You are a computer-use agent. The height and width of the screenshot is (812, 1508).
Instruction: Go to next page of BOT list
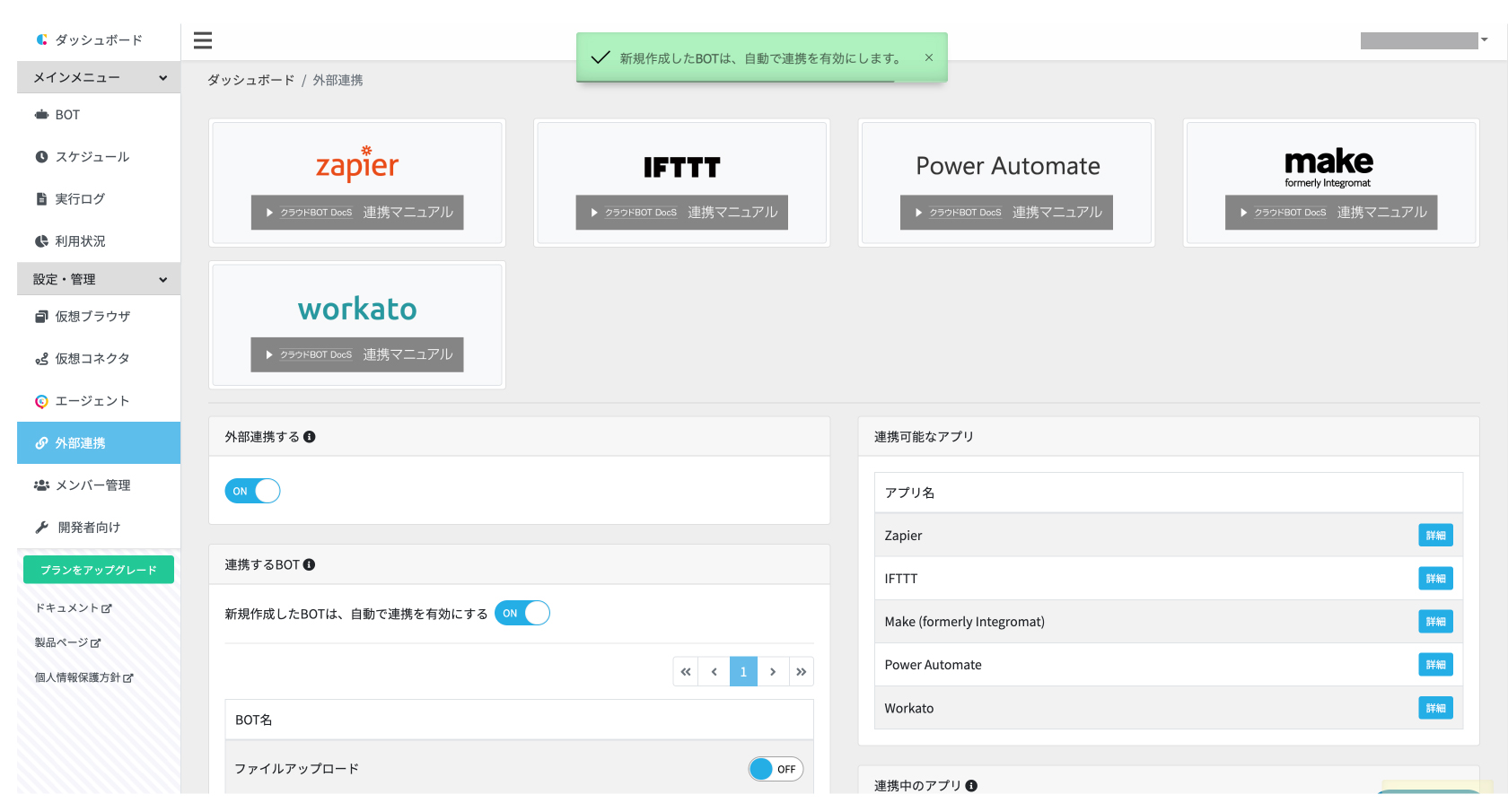coord(773,671)
